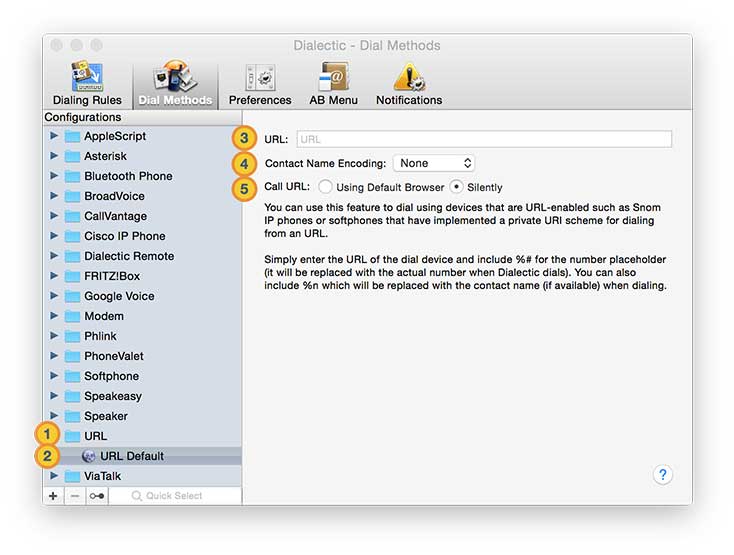
Task: Click the PhoneValet folder icon
Action: pyautogui.click(x=72, y=357)
